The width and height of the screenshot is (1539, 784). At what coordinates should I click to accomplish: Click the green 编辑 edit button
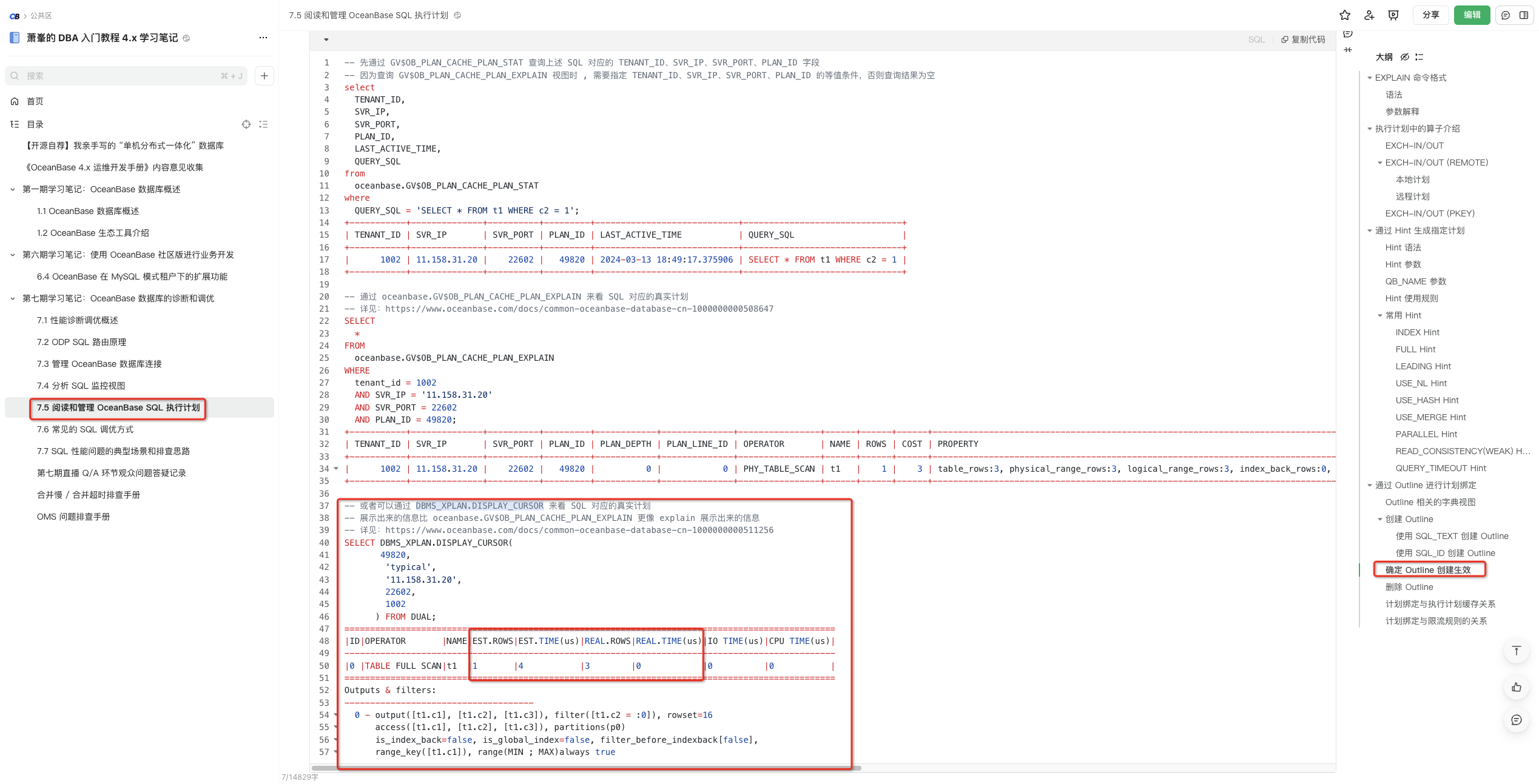pyautogui.click(x=1472, y=15)
